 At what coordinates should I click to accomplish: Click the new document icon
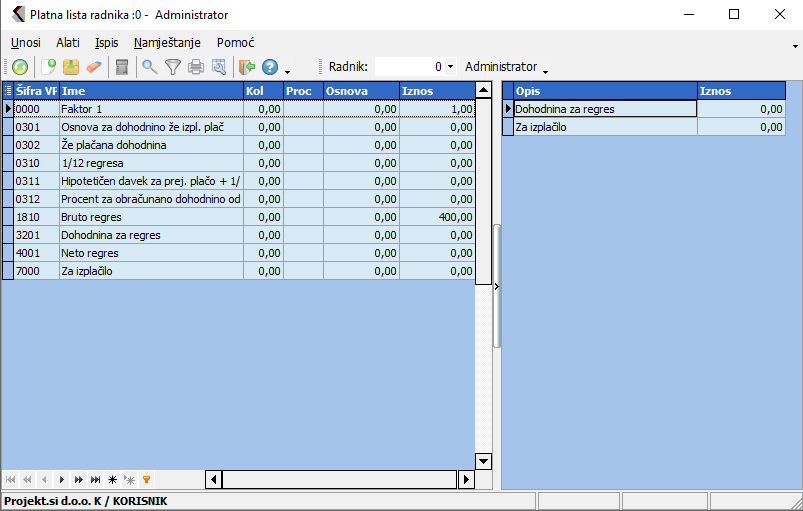click(x=49, y=67)
